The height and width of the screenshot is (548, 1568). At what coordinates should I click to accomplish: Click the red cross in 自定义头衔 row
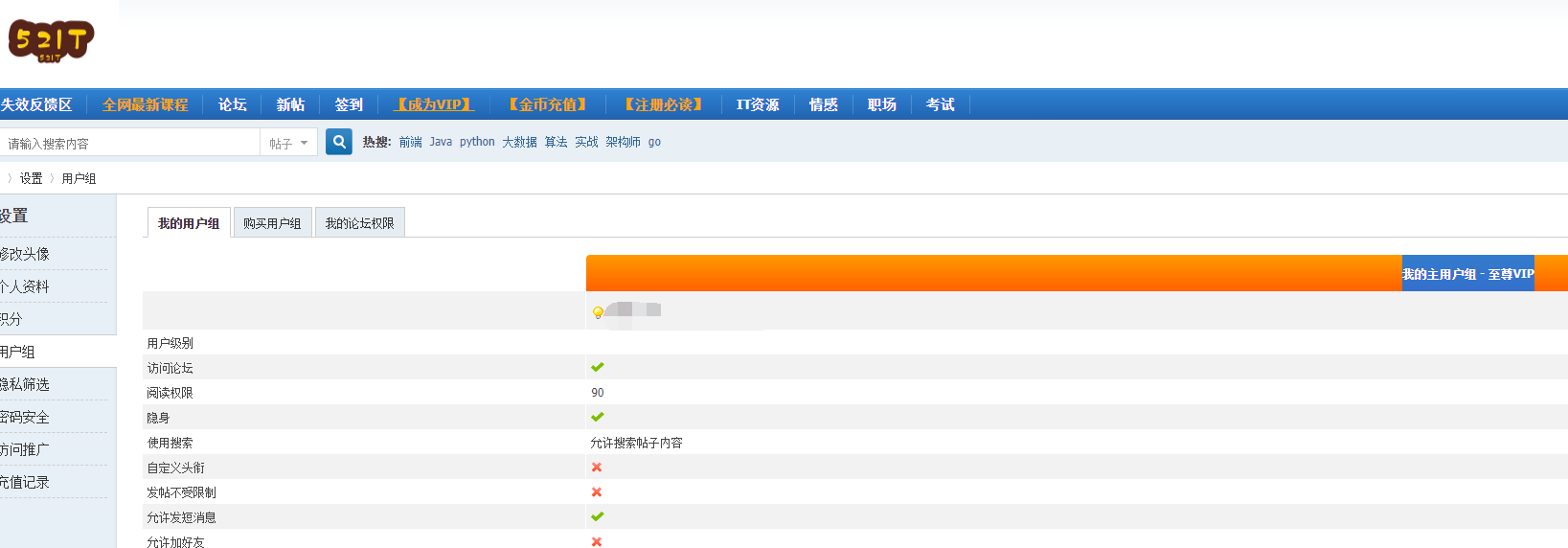pyautogui.click(x=597, y=467)
